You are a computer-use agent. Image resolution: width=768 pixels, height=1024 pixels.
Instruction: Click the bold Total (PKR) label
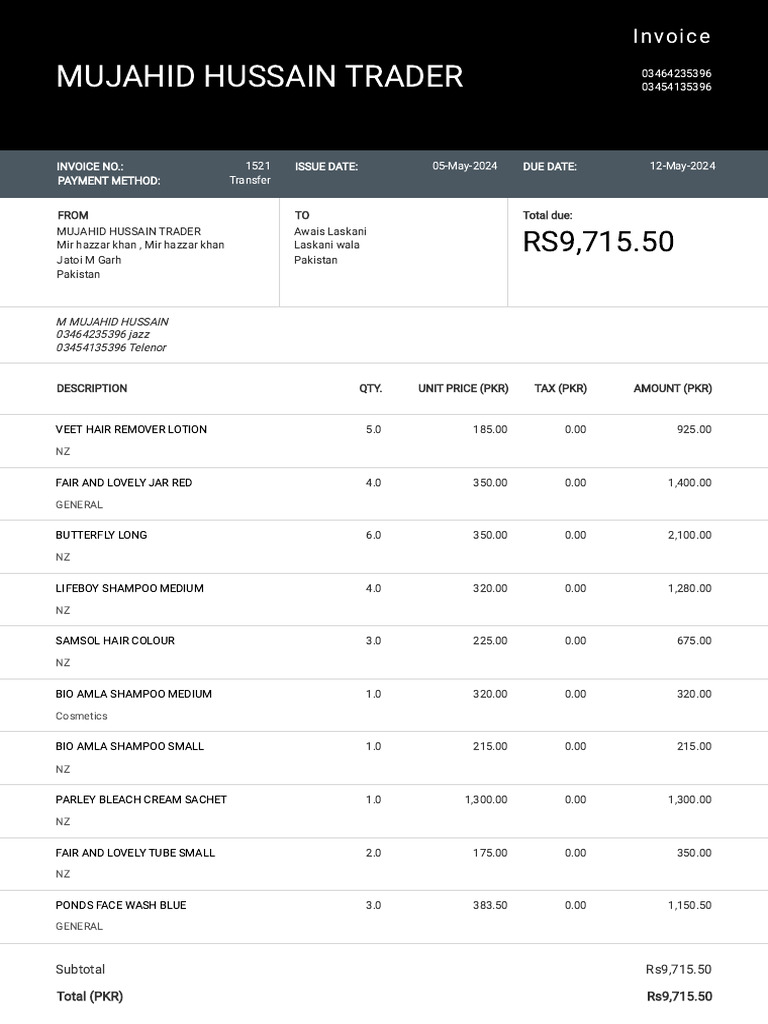[90, 996]
